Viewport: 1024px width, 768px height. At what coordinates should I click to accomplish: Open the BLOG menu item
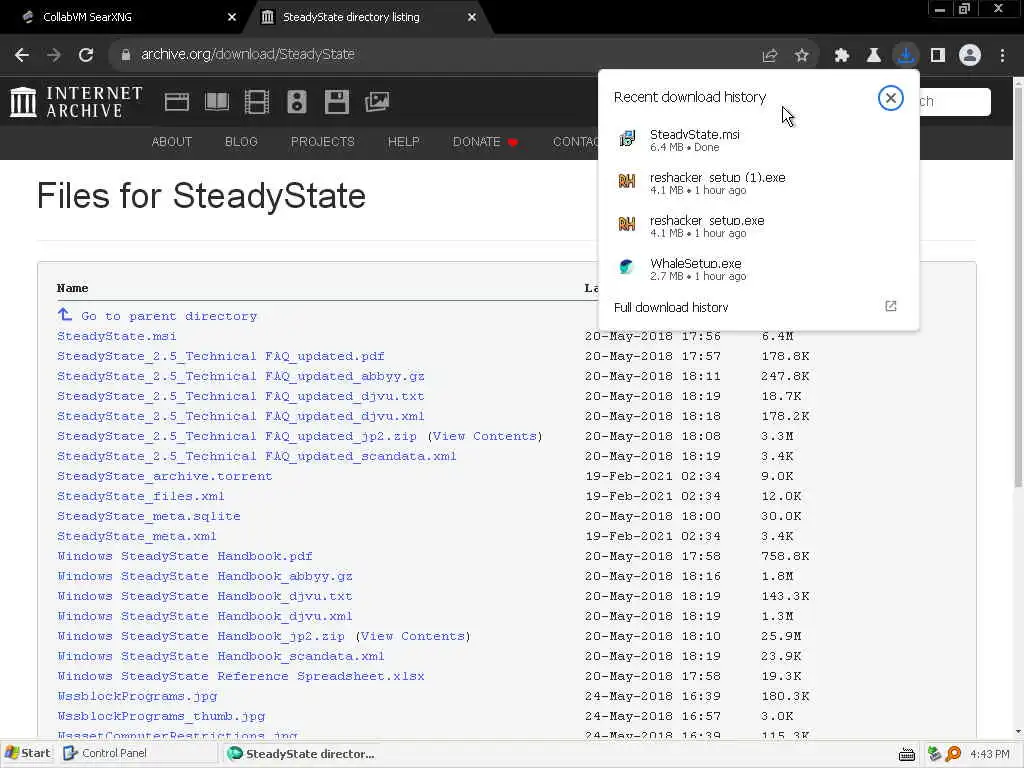241,142
